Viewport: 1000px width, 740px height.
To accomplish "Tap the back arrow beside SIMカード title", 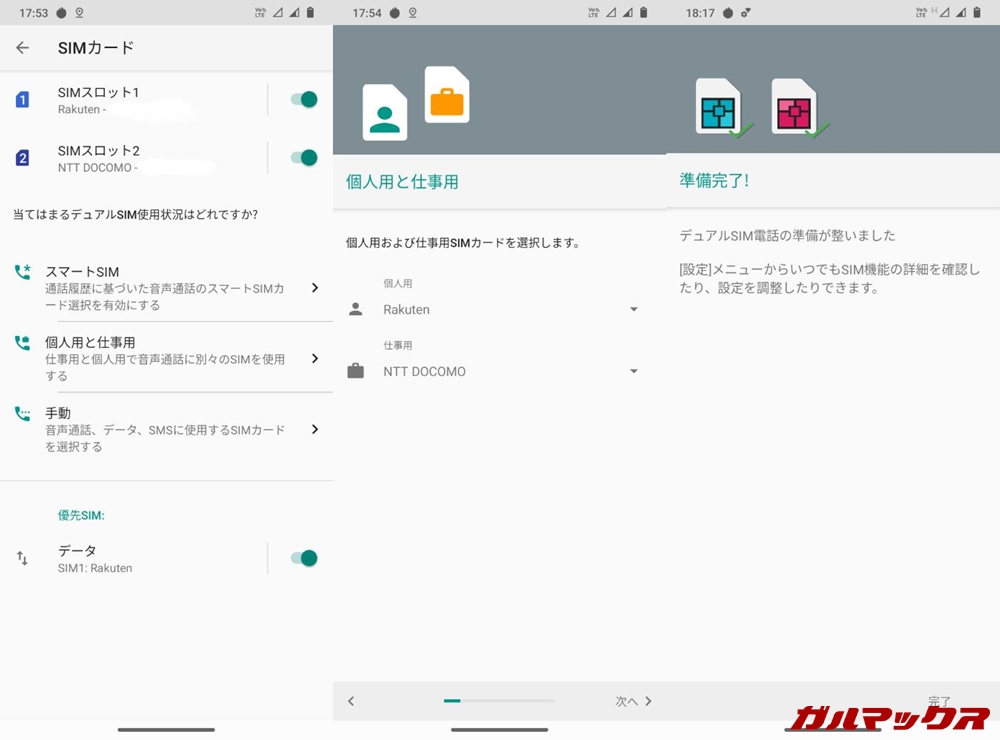I will click(23, 48).
